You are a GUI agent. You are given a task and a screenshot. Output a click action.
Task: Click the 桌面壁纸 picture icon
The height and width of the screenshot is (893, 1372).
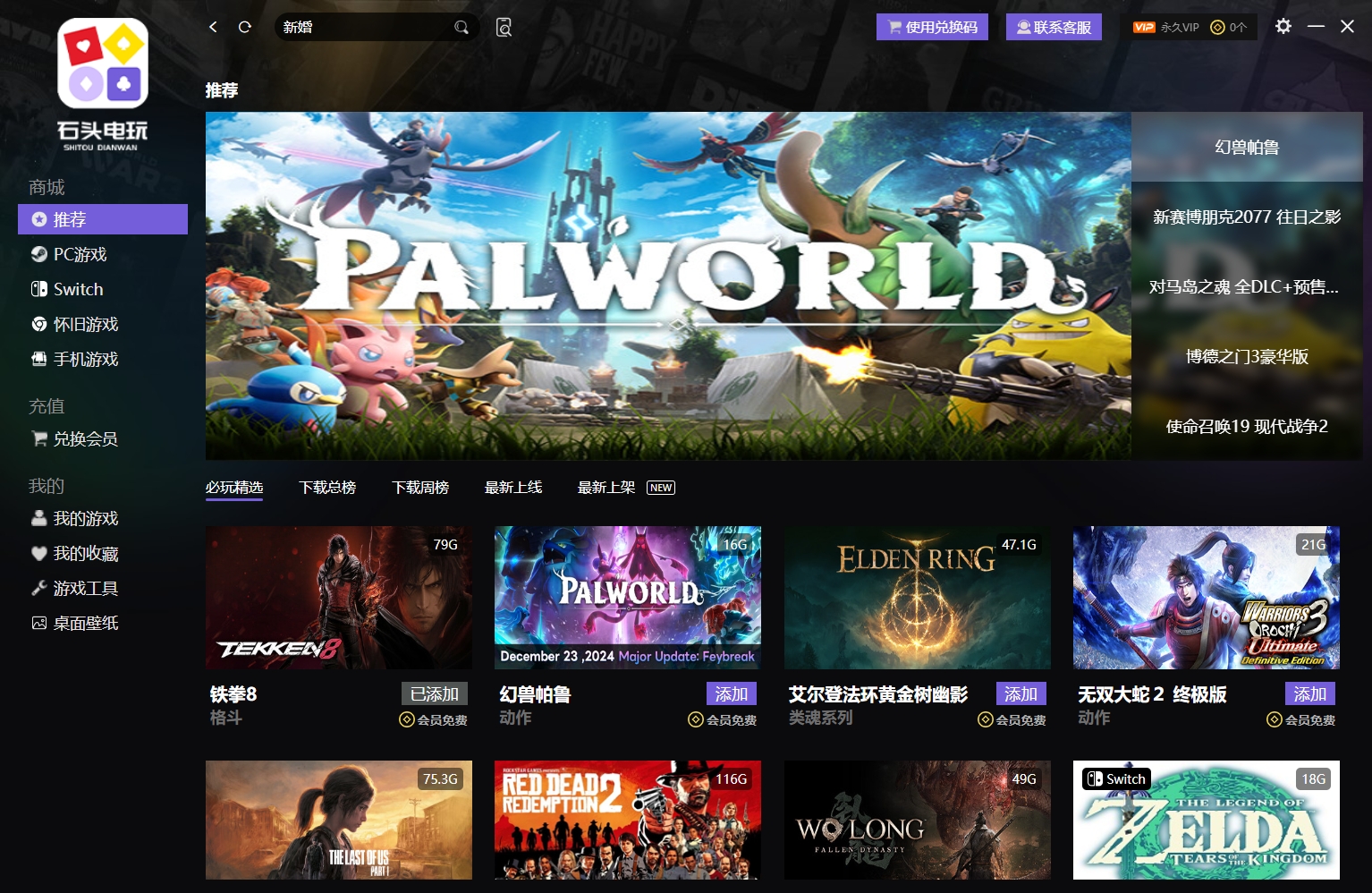pos(39,623)
